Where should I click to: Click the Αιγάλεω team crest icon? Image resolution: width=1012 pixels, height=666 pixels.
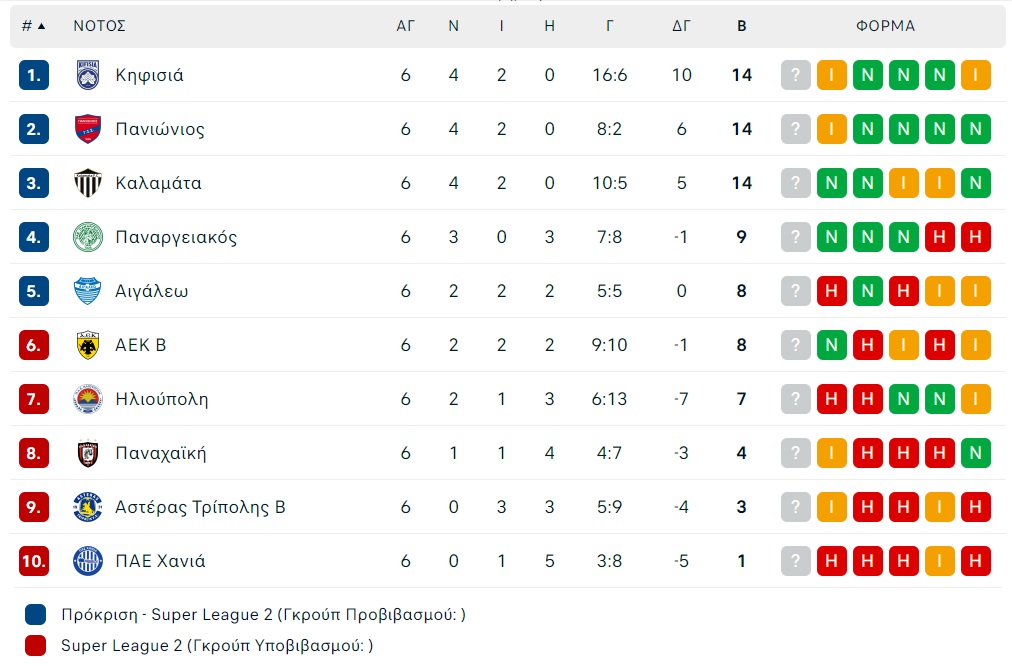tap(88, 291)
